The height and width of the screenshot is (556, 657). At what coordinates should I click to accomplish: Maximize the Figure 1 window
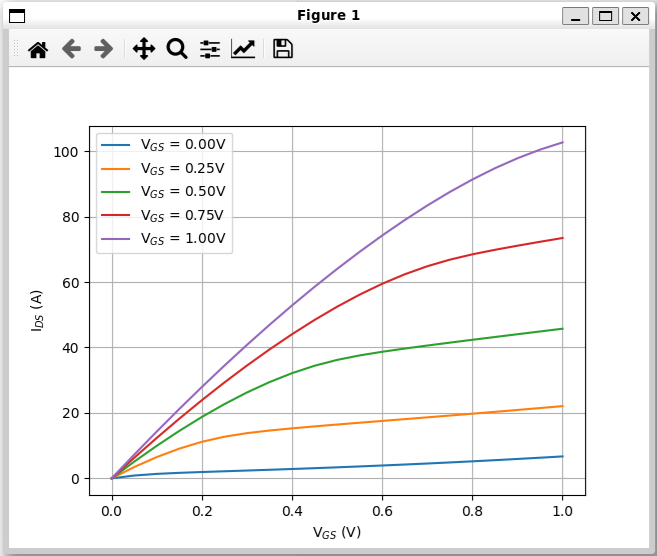(605, 16)
